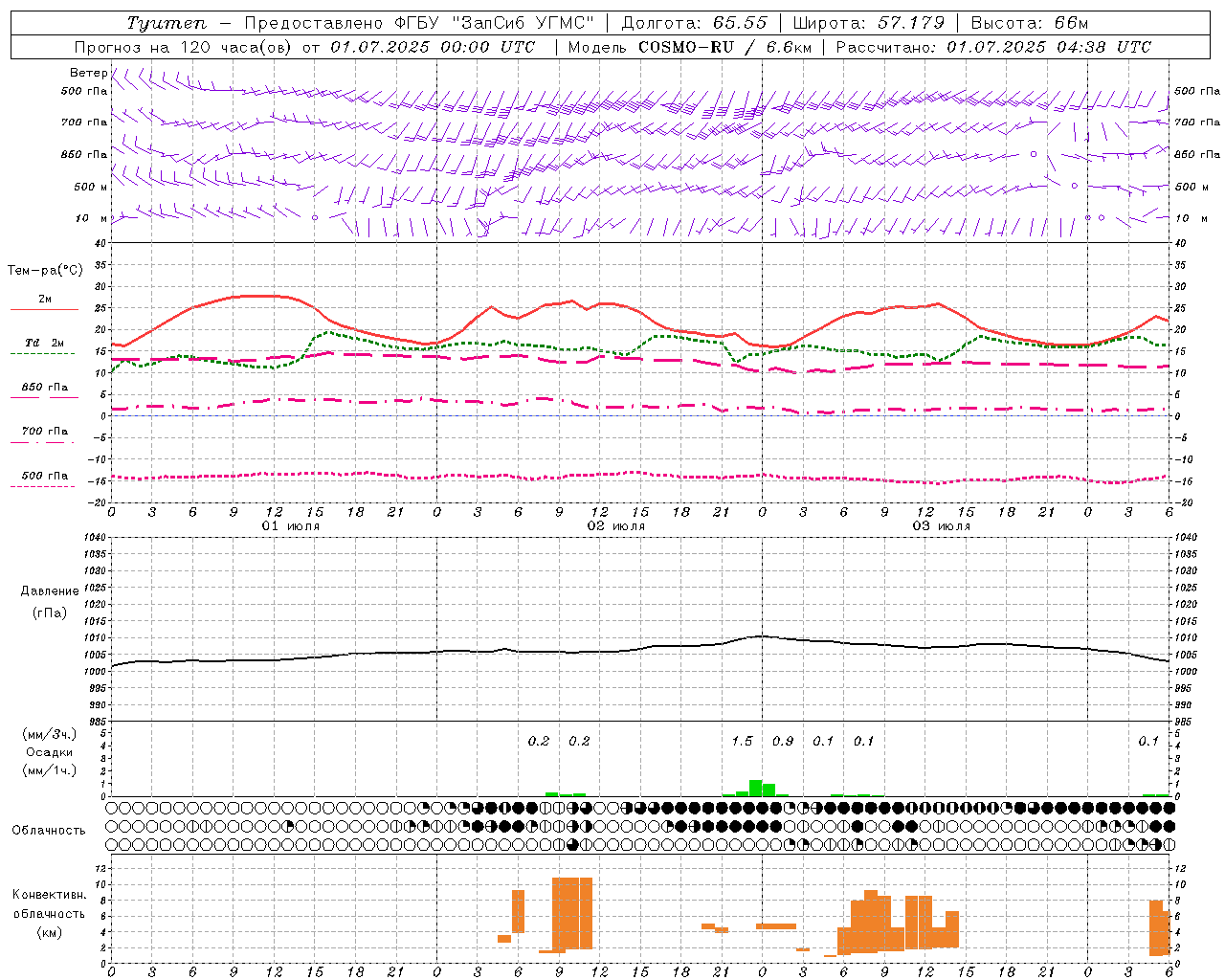
Task: Click the '01 июля' date label
Action: 291,526
